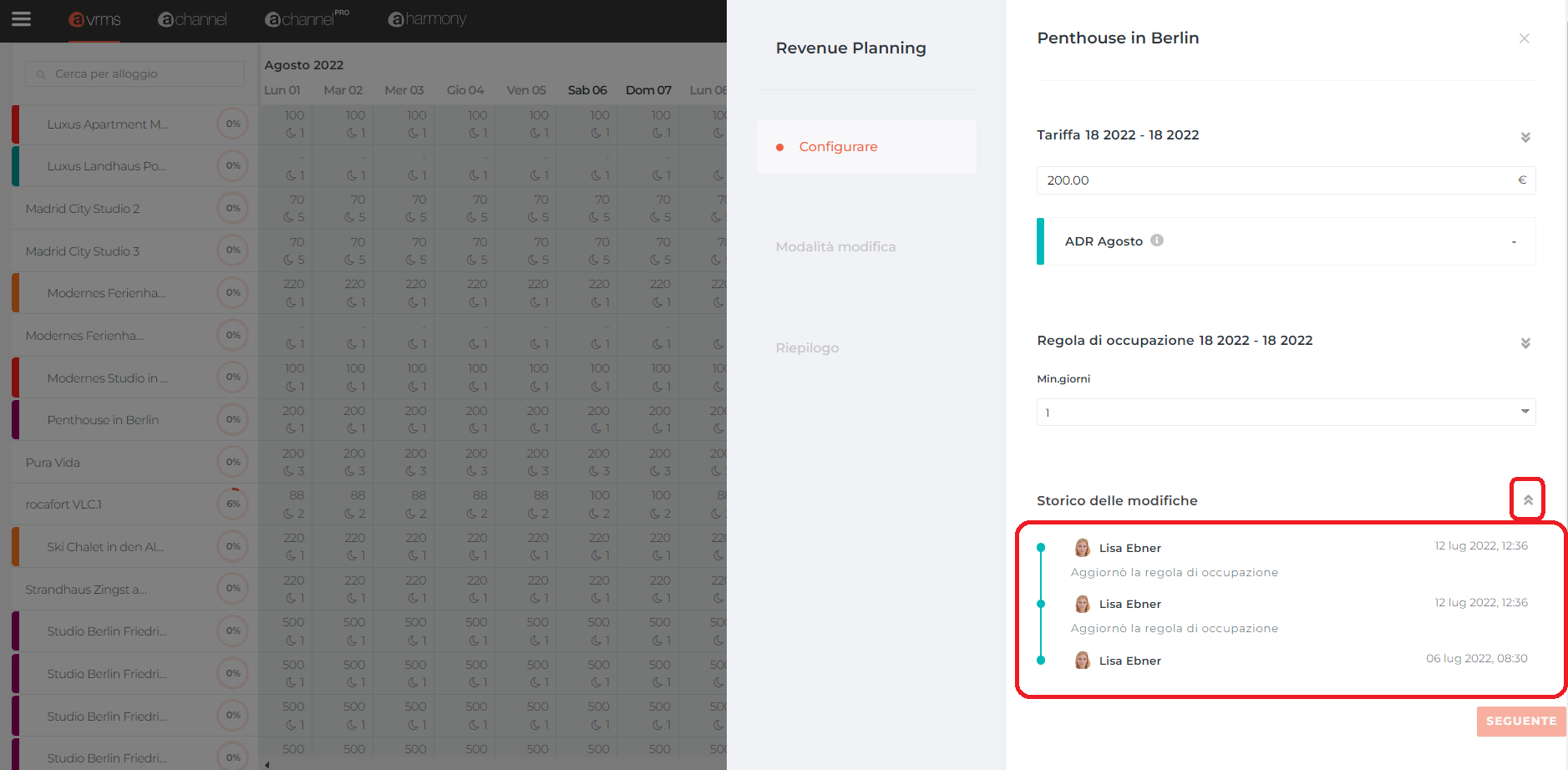Click 0% occupancy circle for Pura Vida
Screen dimensions: 1568x770
233,462
